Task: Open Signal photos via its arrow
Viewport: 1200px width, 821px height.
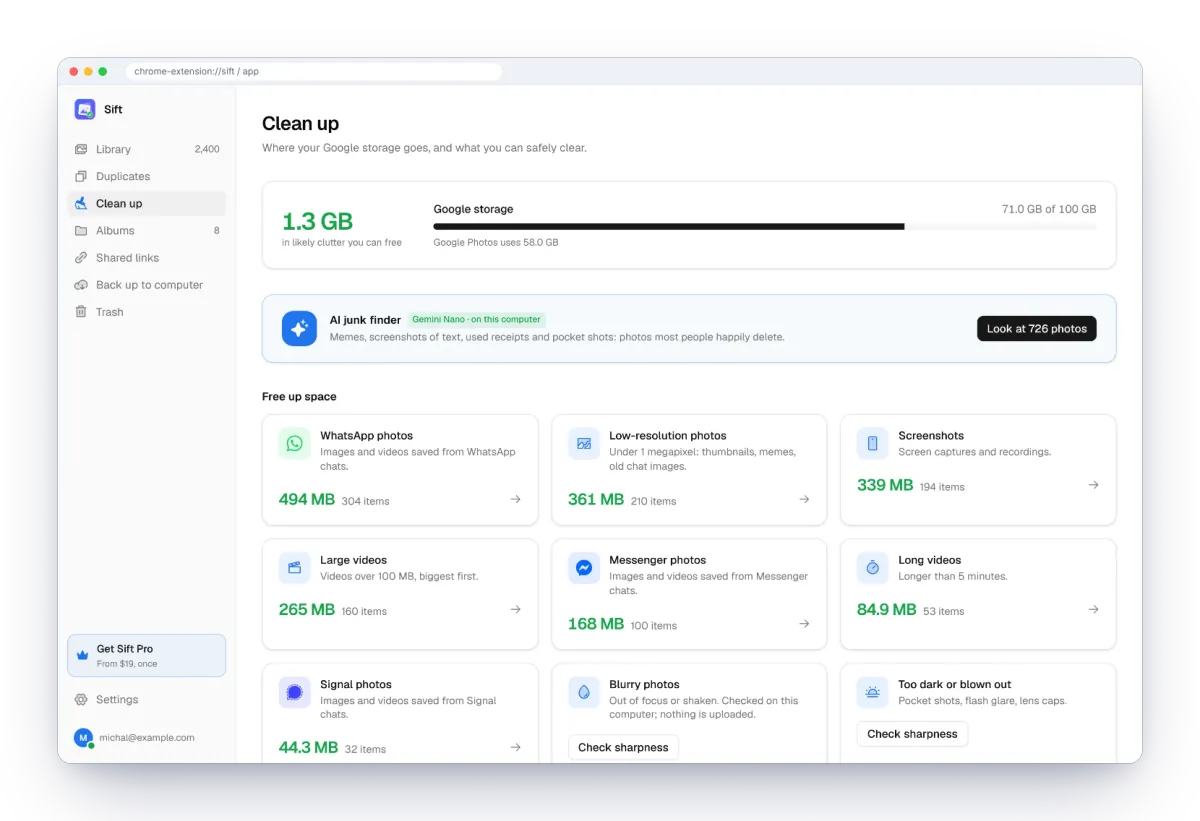Action: tap(516, 747)
